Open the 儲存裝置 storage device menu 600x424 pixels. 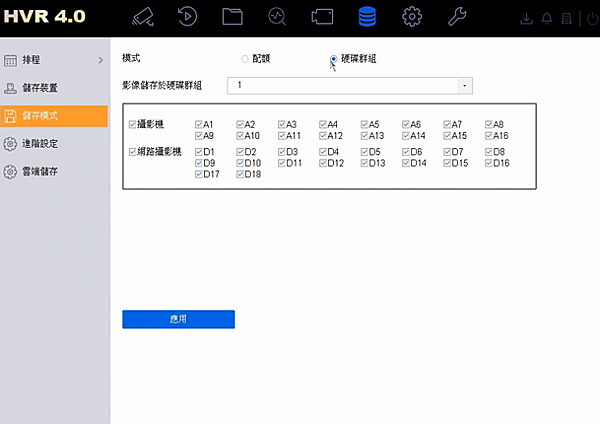54,88
